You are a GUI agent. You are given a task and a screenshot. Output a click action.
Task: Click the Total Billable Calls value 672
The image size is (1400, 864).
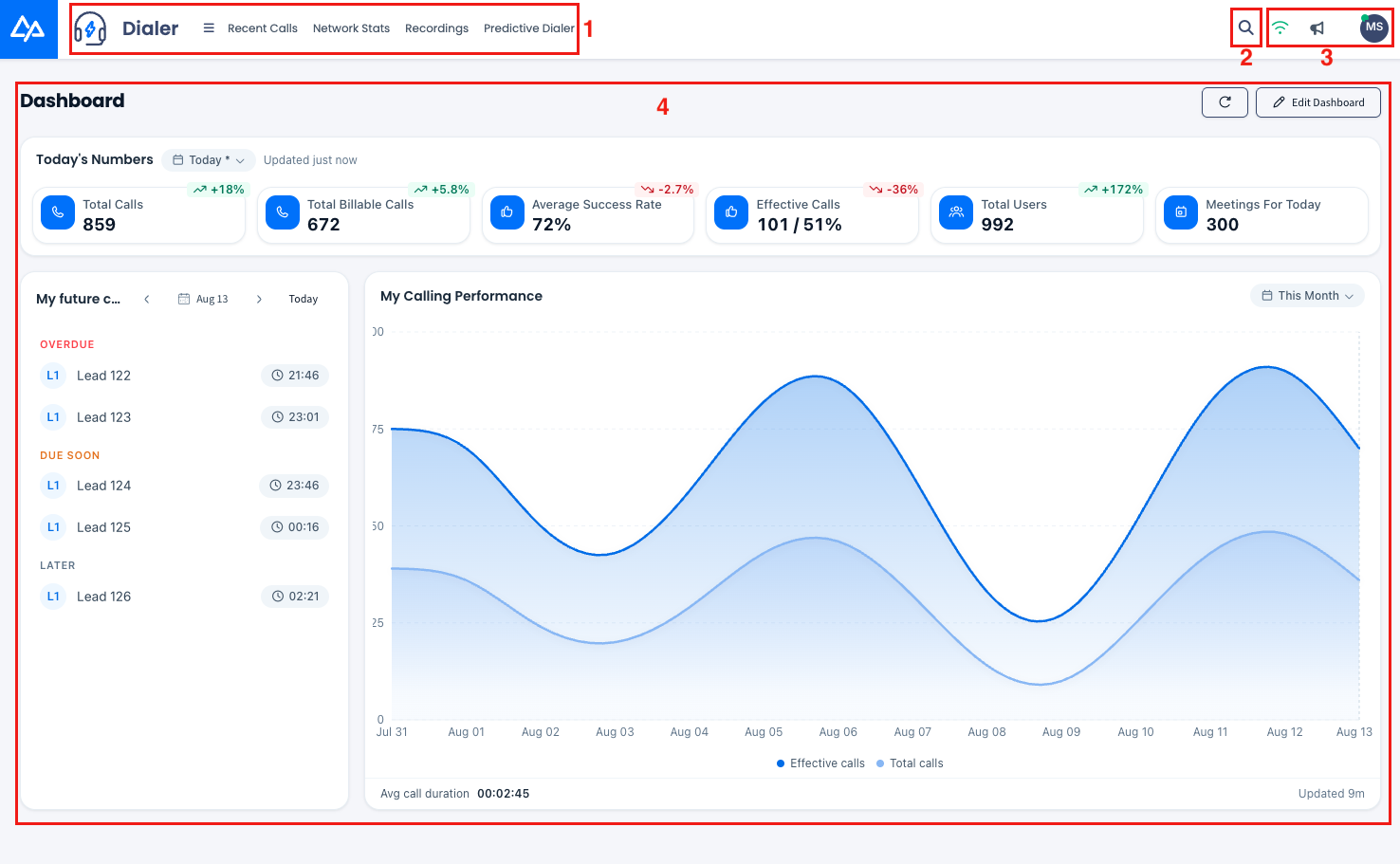coord(323,225)
